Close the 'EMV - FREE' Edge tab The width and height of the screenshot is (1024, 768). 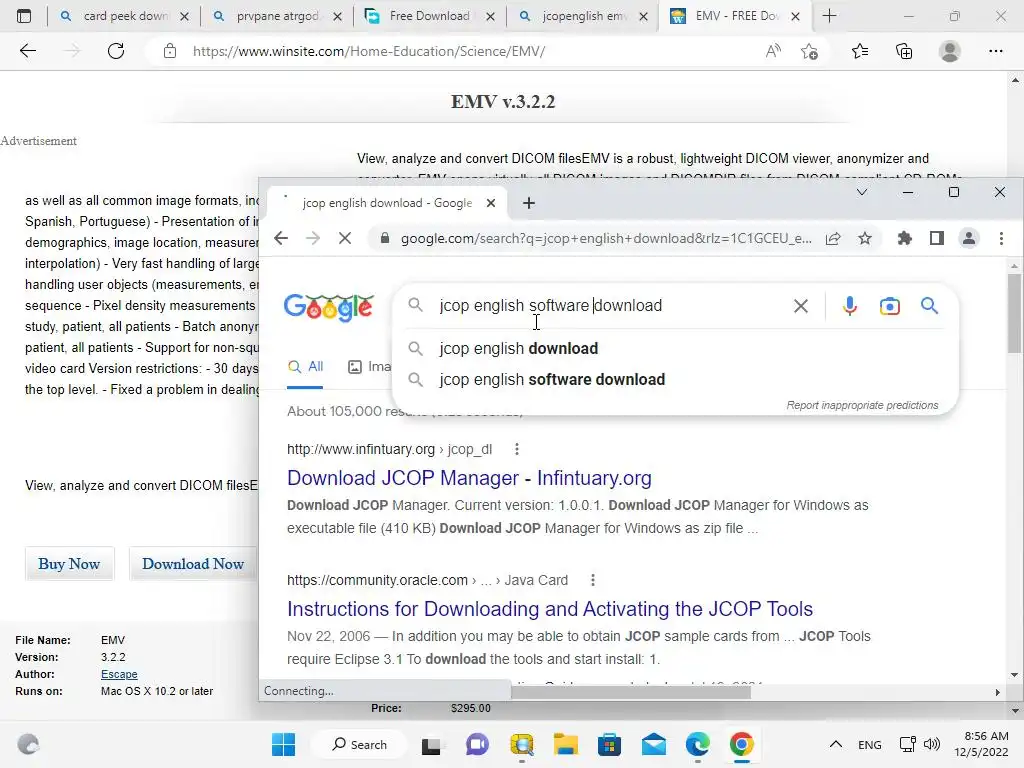(795, 16)
